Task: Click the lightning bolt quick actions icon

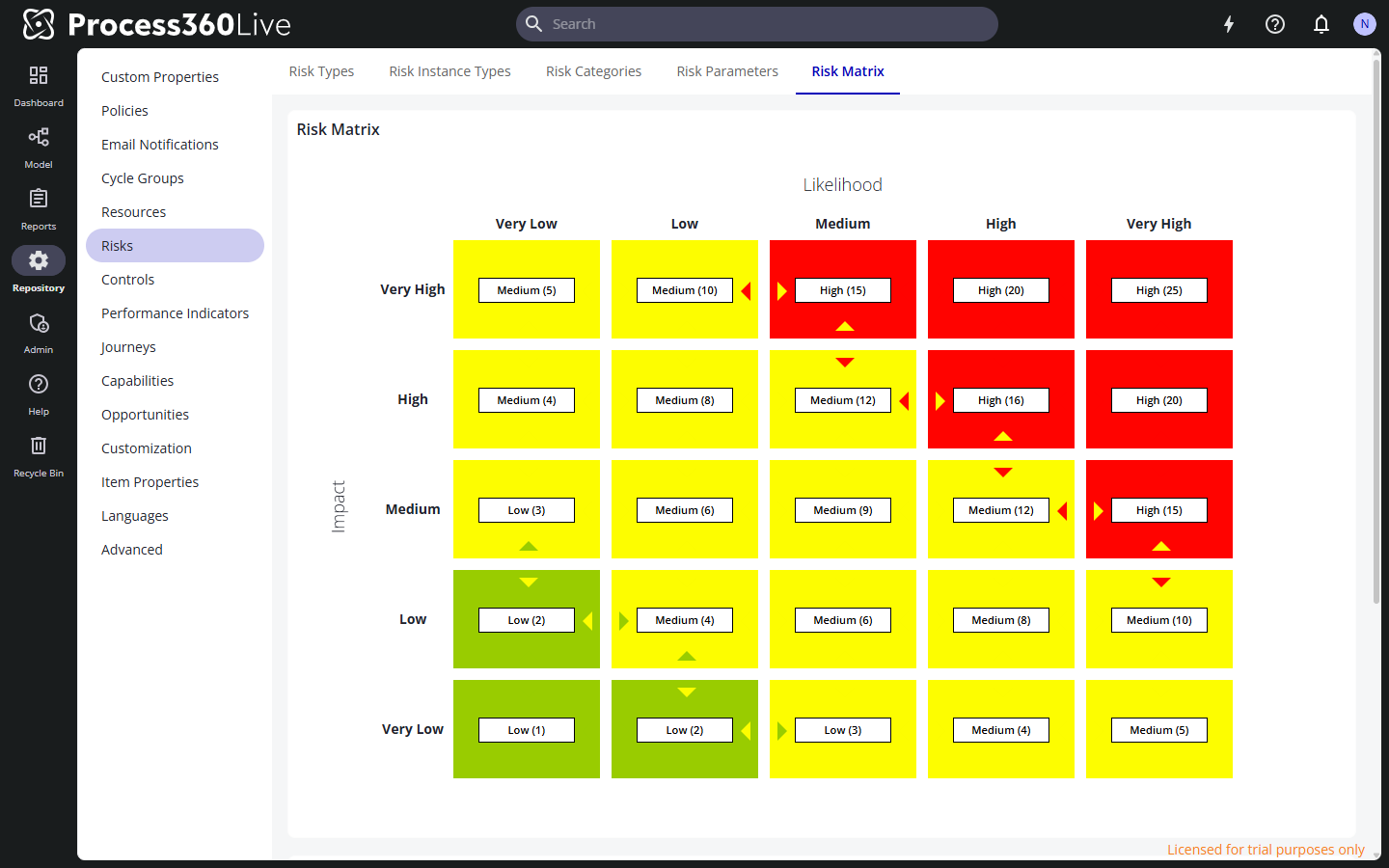Action: 1229,24
